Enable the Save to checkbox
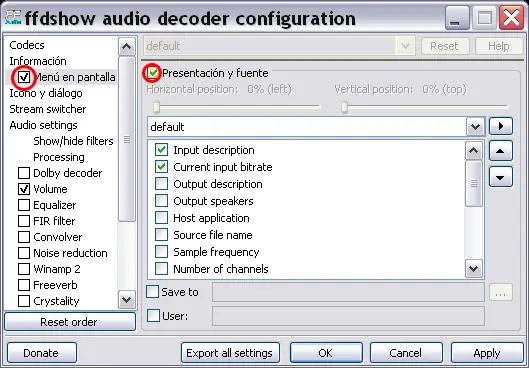Viewport: 529px width, 368px height. tap(152, 292)
